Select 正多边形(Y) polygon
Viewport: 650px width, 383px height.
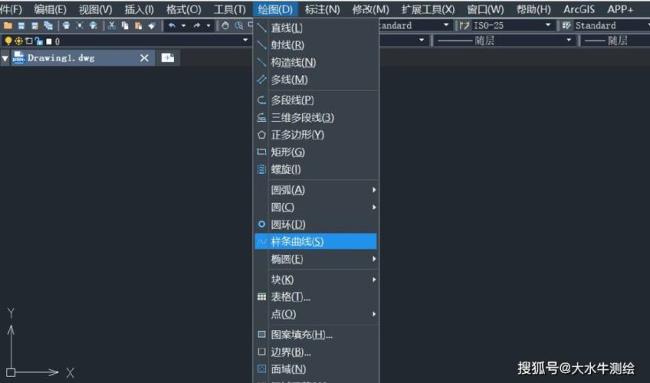[x=316, y=135]
